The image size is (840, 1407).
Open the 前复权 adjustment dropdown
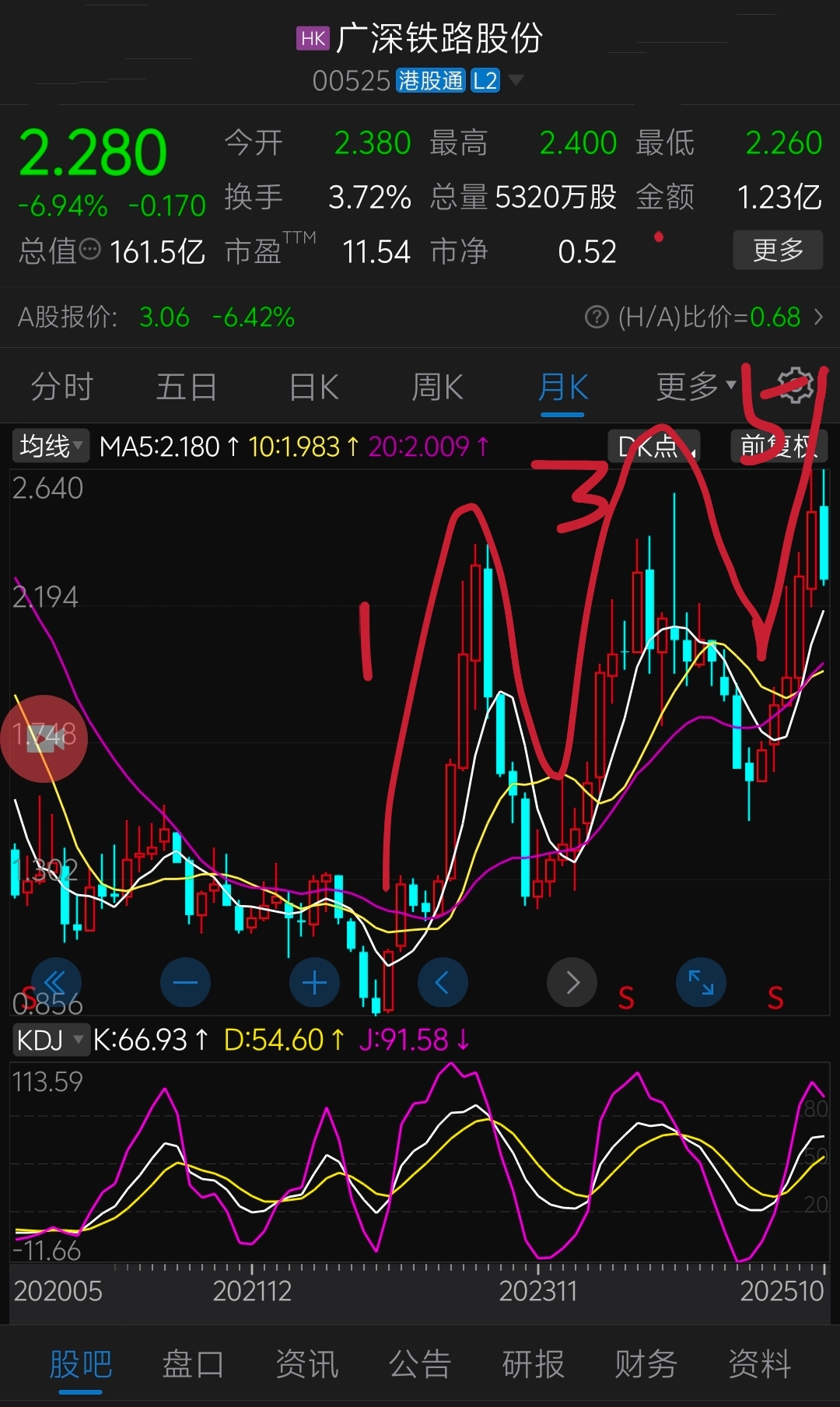tap(779, 447)
